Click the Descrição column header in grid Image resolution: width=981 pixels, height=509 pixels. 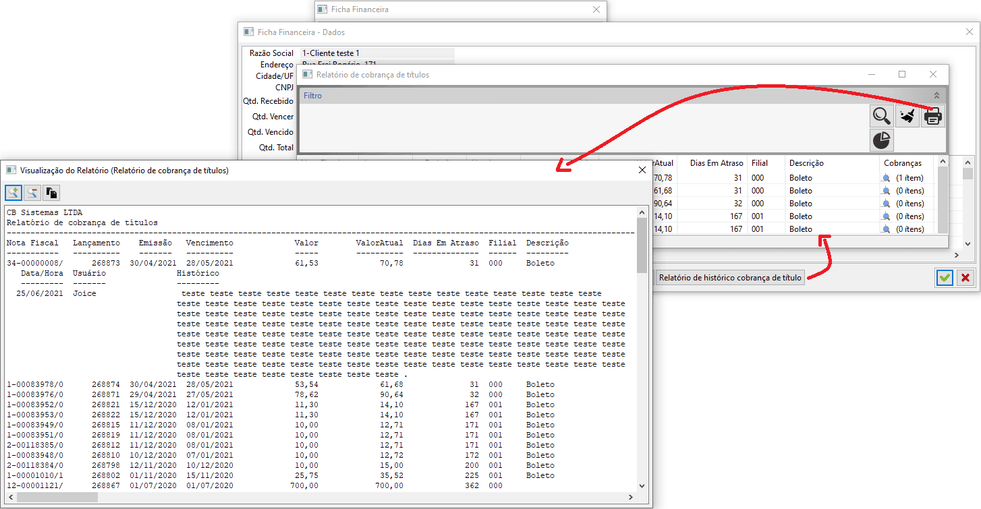point(806,163)
